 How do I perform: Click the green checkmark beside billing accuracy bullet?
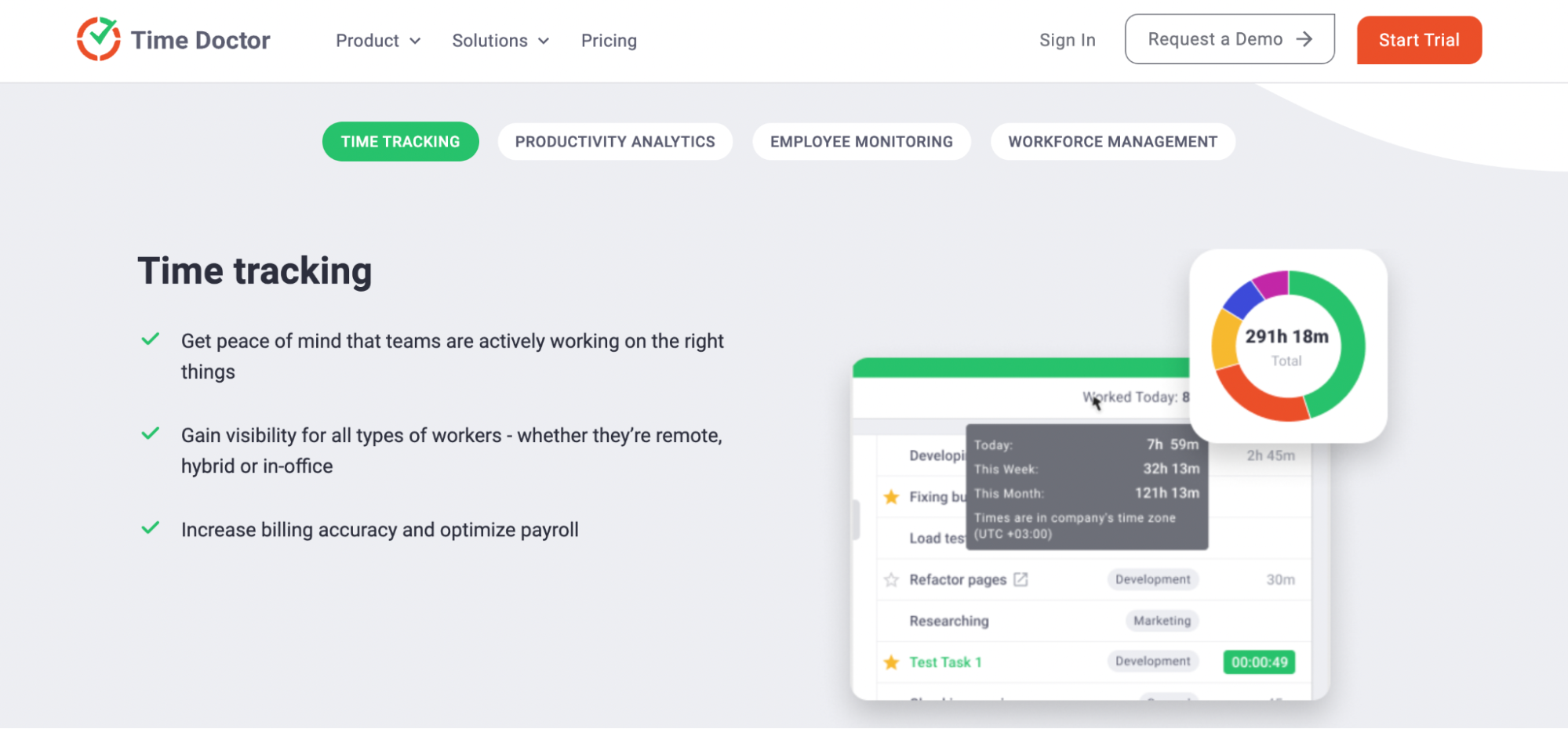150,528
